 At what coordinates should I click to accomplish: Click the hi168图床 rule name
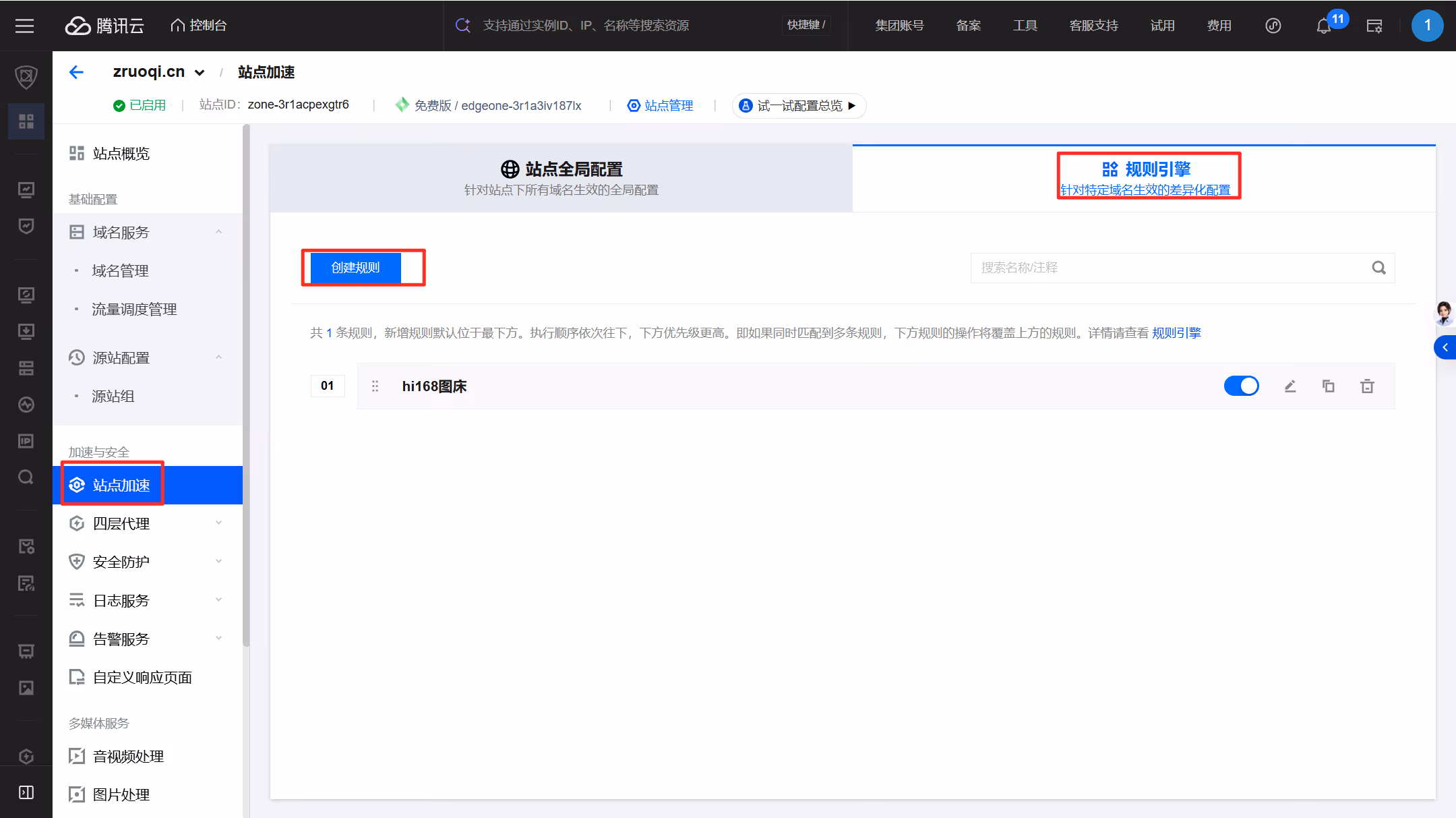(x=434, y=386)
